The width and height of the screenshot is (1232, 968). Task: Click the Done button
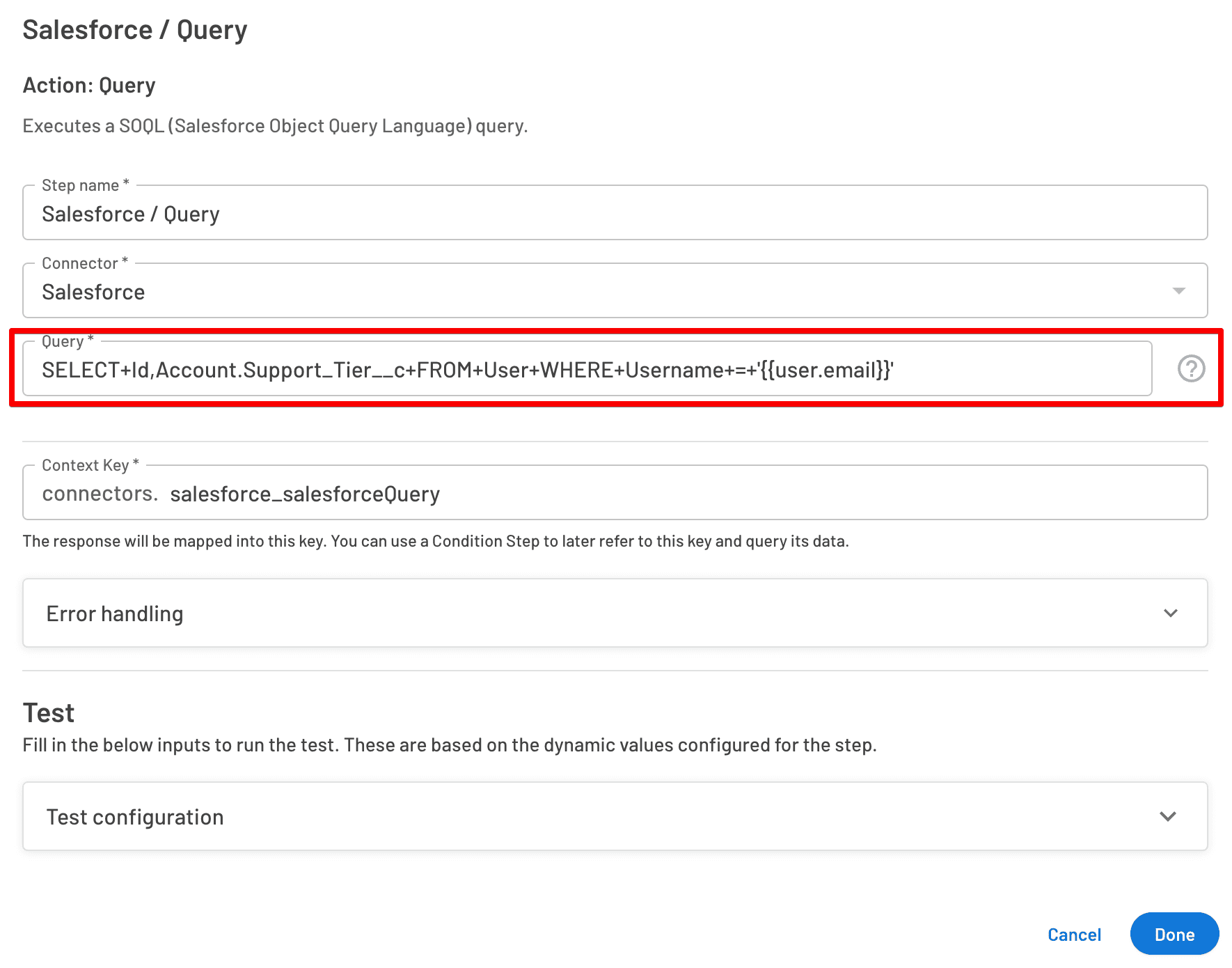[x=1174, y=934]
